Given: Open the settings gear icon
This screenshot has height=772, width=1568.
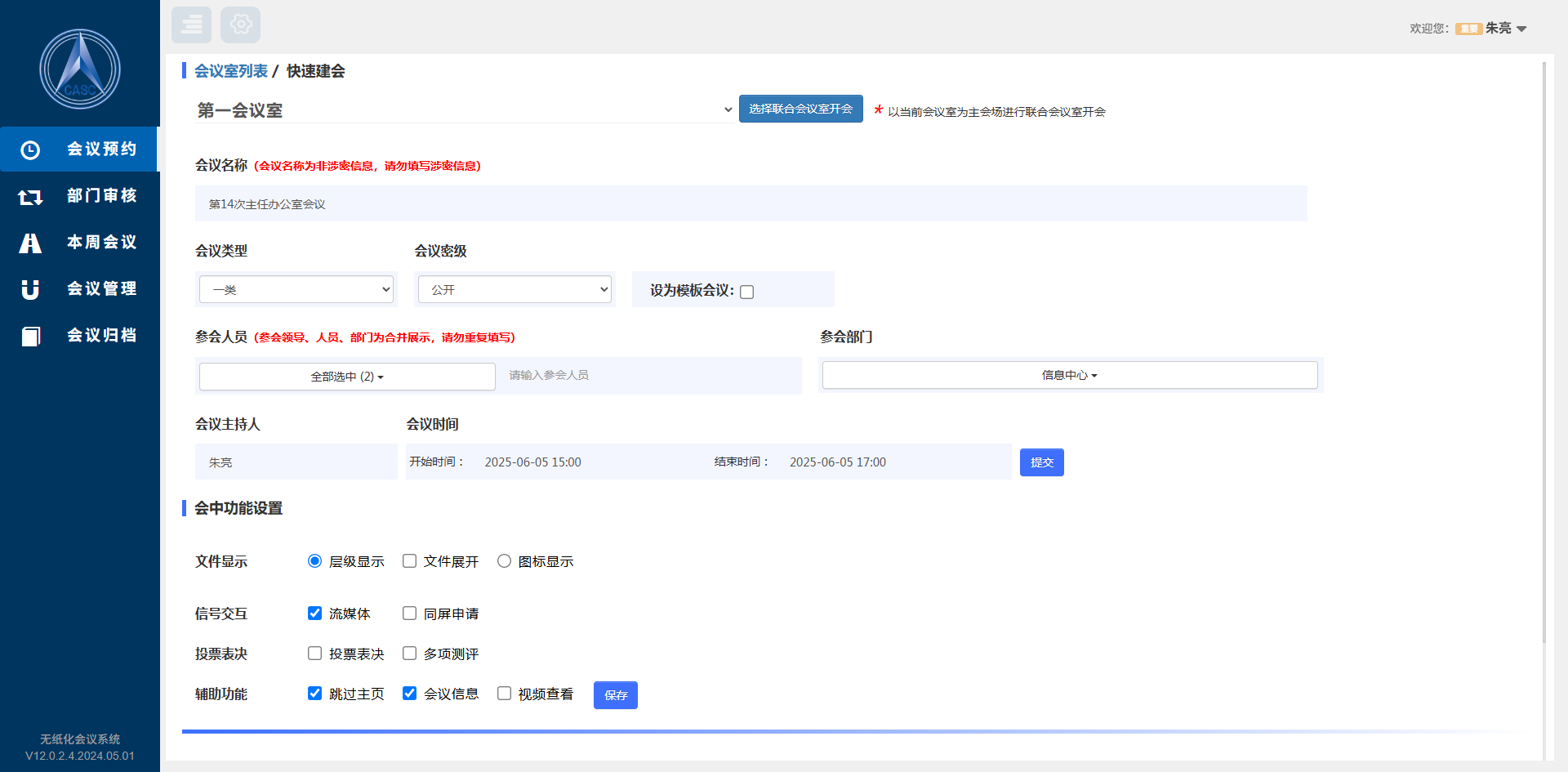Looking at the screenshot, I should (x=241, y=25).
